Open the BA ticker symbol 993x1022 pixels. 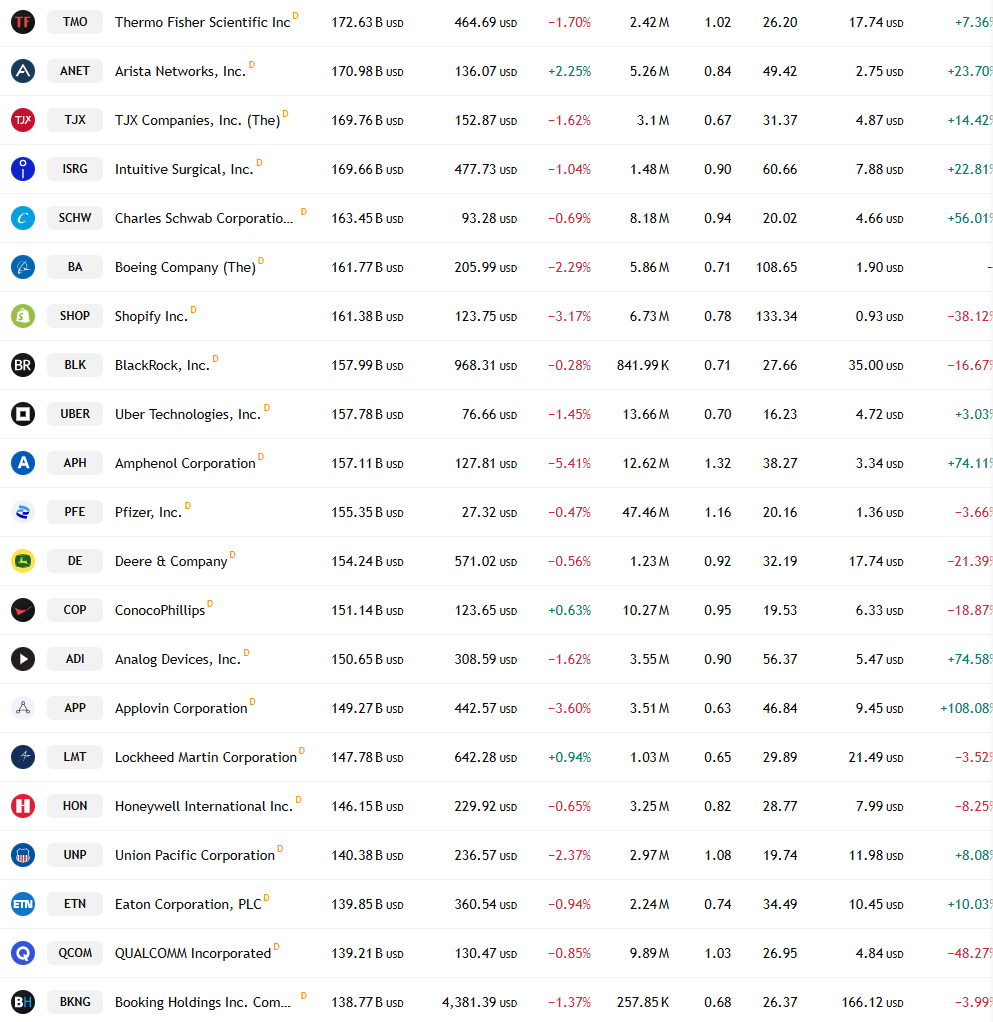click(75, 267)
